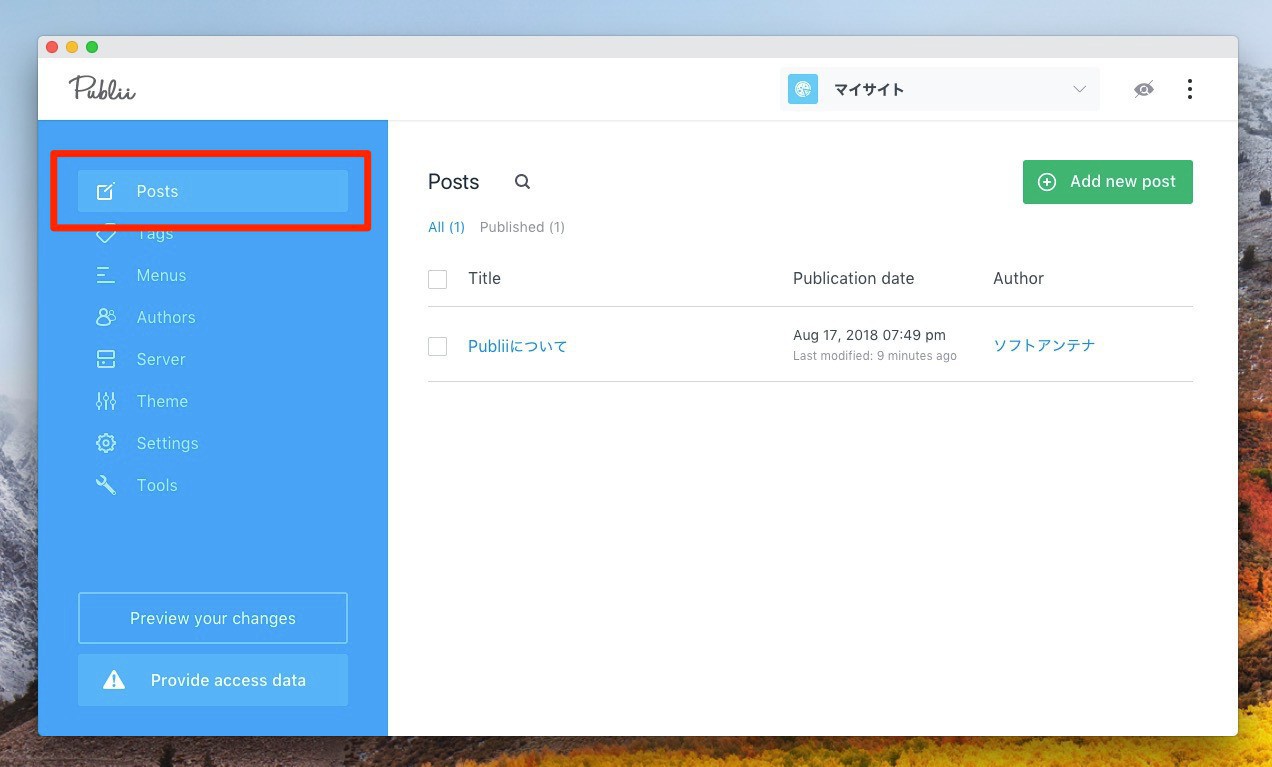
Task: Click the Settings gear icon
Action: [106, 443]
